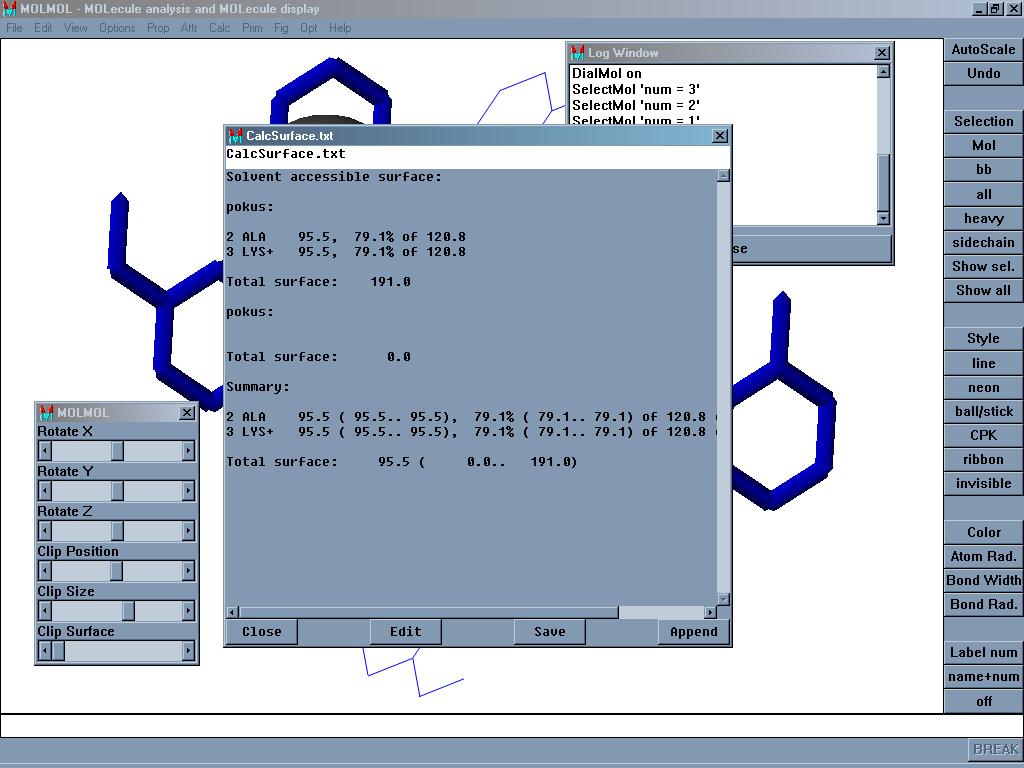The image size is (1024, 768).
Task: Click the Style button
Action: 983,338
